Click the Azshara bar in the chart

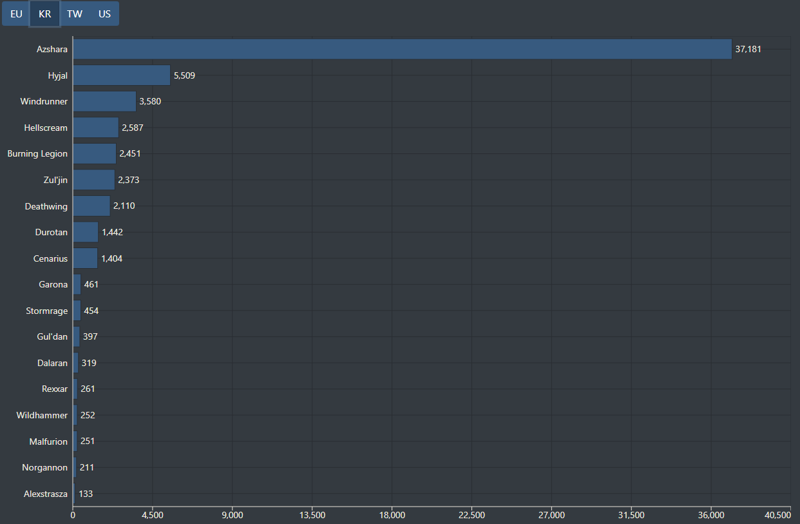pos(402,49)
